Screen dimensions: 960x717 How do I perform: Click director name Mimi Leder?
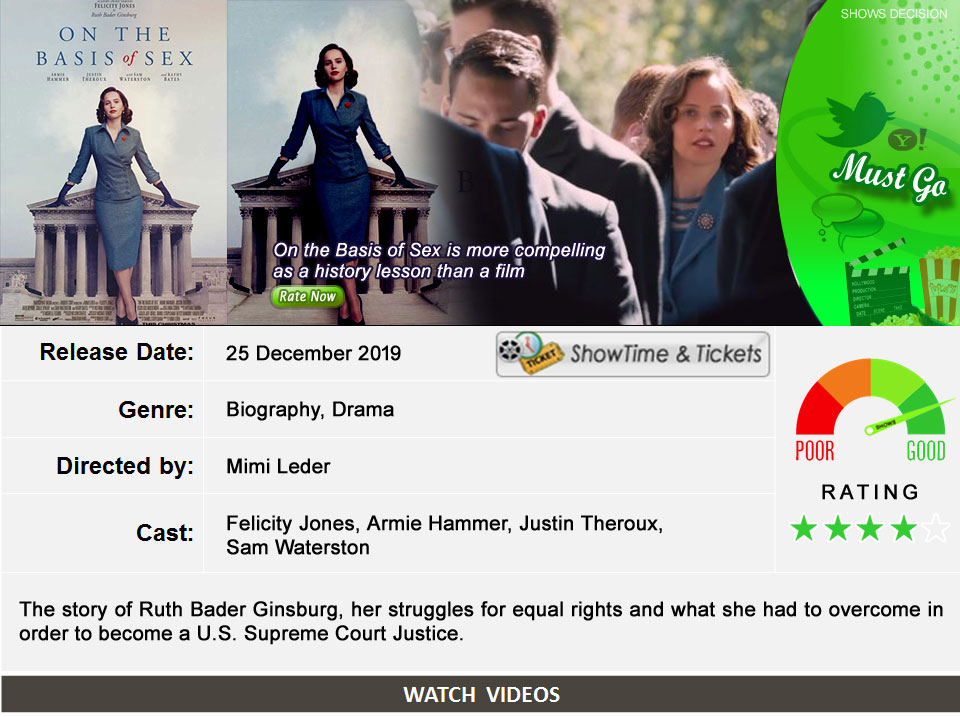(x=278, y=467)
